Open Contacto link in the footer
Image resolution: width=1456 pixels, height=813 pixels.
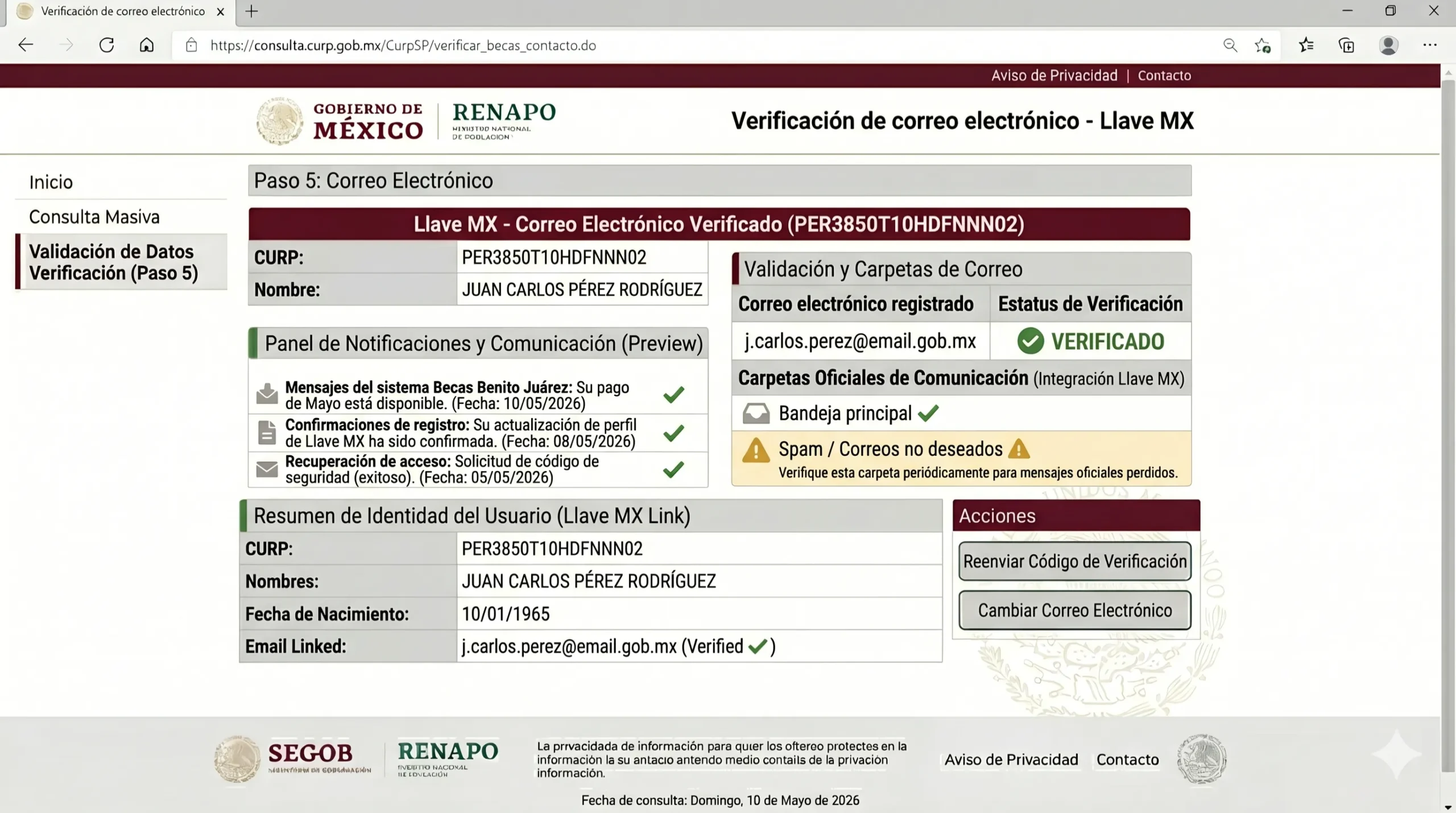[1127, 760]
